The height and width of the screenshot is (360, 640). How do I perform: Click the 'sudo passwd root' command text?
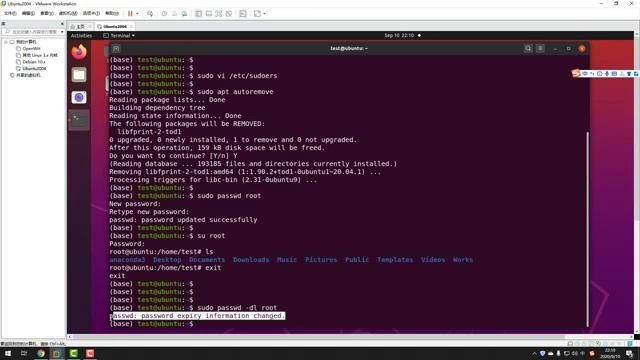tap(229, 196)
